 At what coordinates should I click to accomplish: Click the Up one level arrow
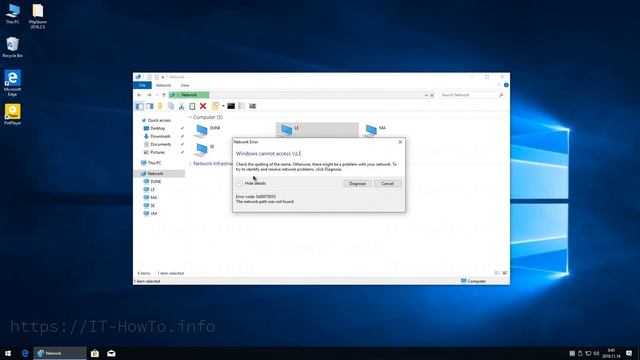pyautogui.click(x=164, y=95)
